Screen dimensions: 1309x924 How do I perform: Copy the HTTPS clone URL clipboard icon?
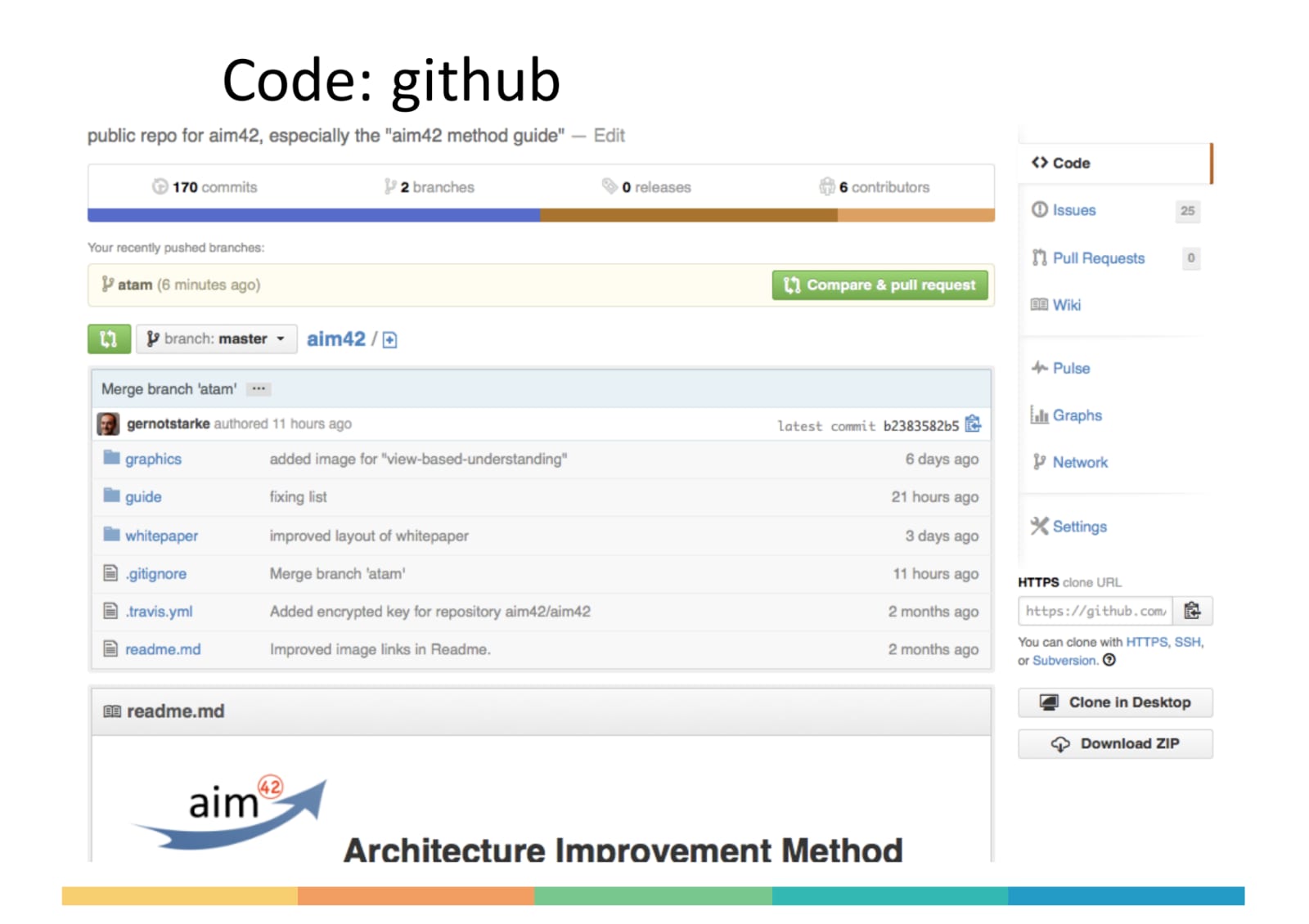(x=1193, y=611)
